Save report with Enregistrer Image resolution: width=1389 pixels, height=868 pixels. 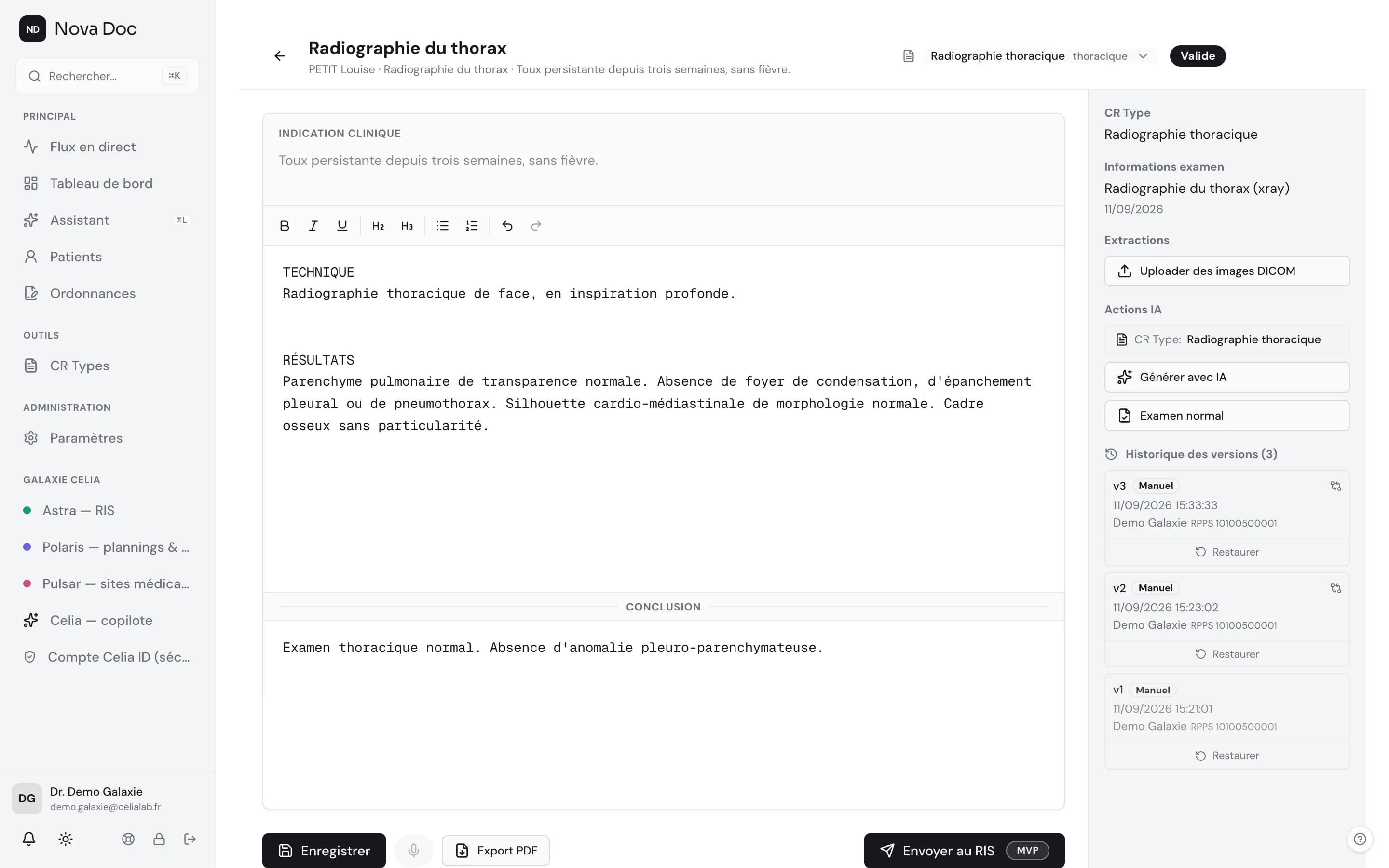tap(324, 850)
